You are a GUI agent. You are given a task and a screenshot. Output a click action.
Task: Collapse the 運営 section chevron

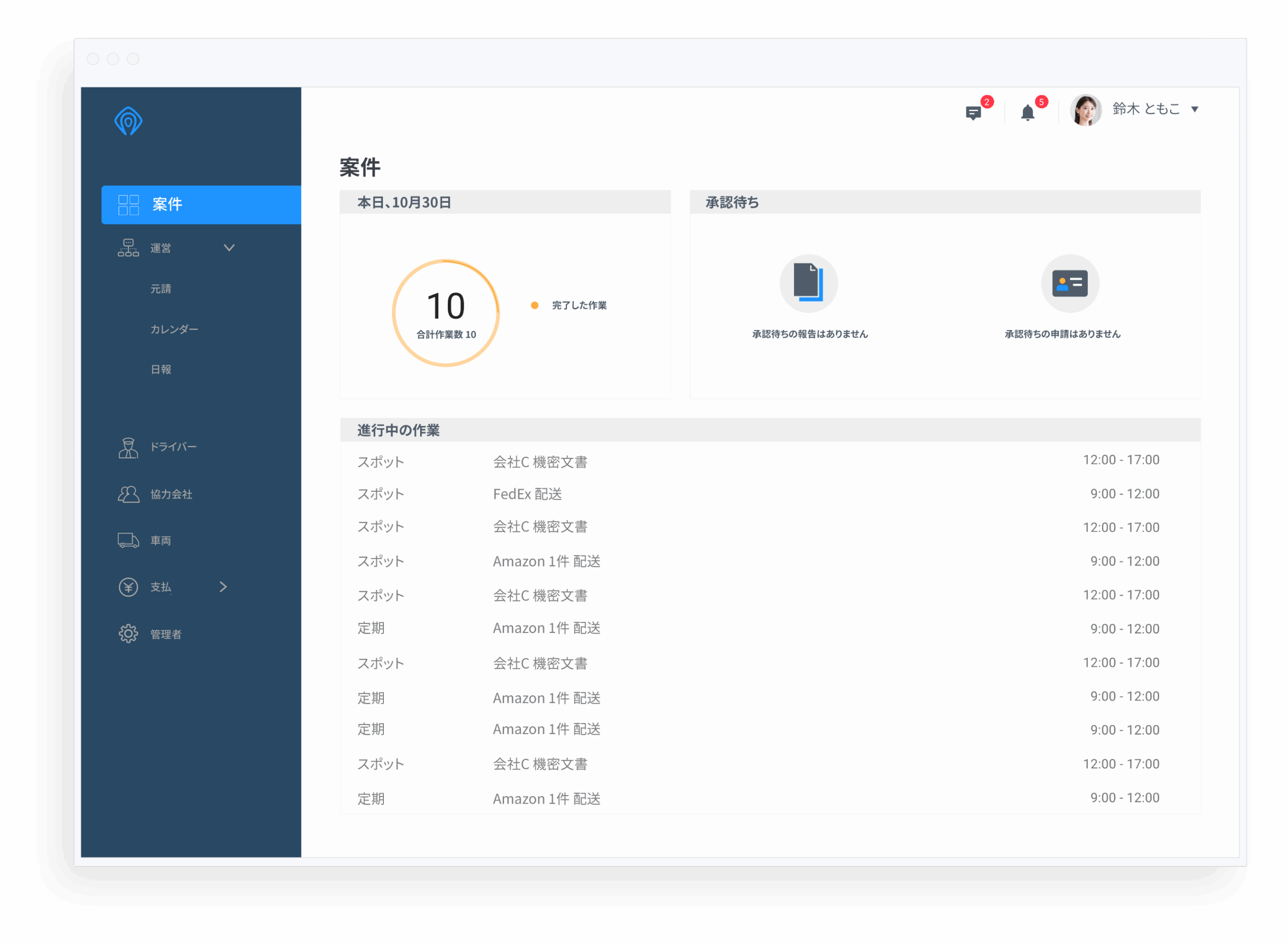[x=229, y=248]
